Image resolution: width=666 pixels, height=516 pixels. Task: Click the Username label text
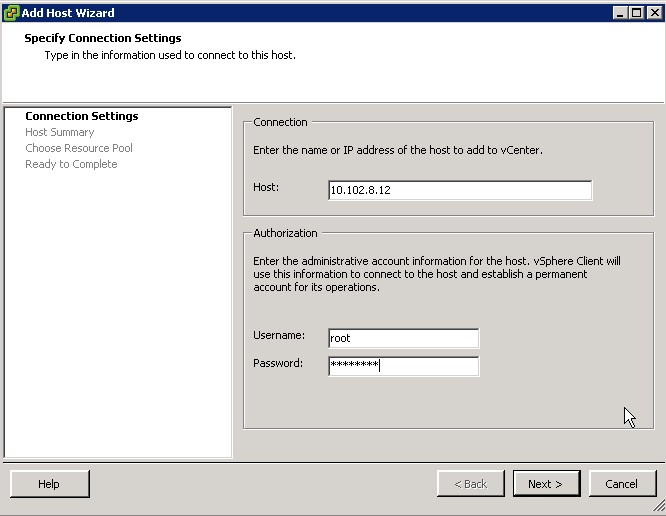click(x=279, y=336)
